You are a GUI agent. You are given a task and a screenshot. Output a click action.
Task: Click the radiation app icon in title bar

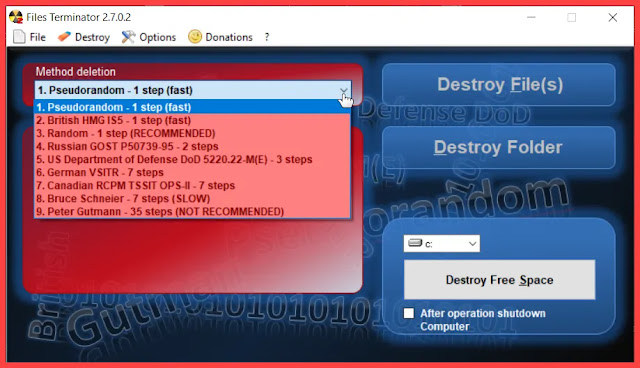pos(16,17)
